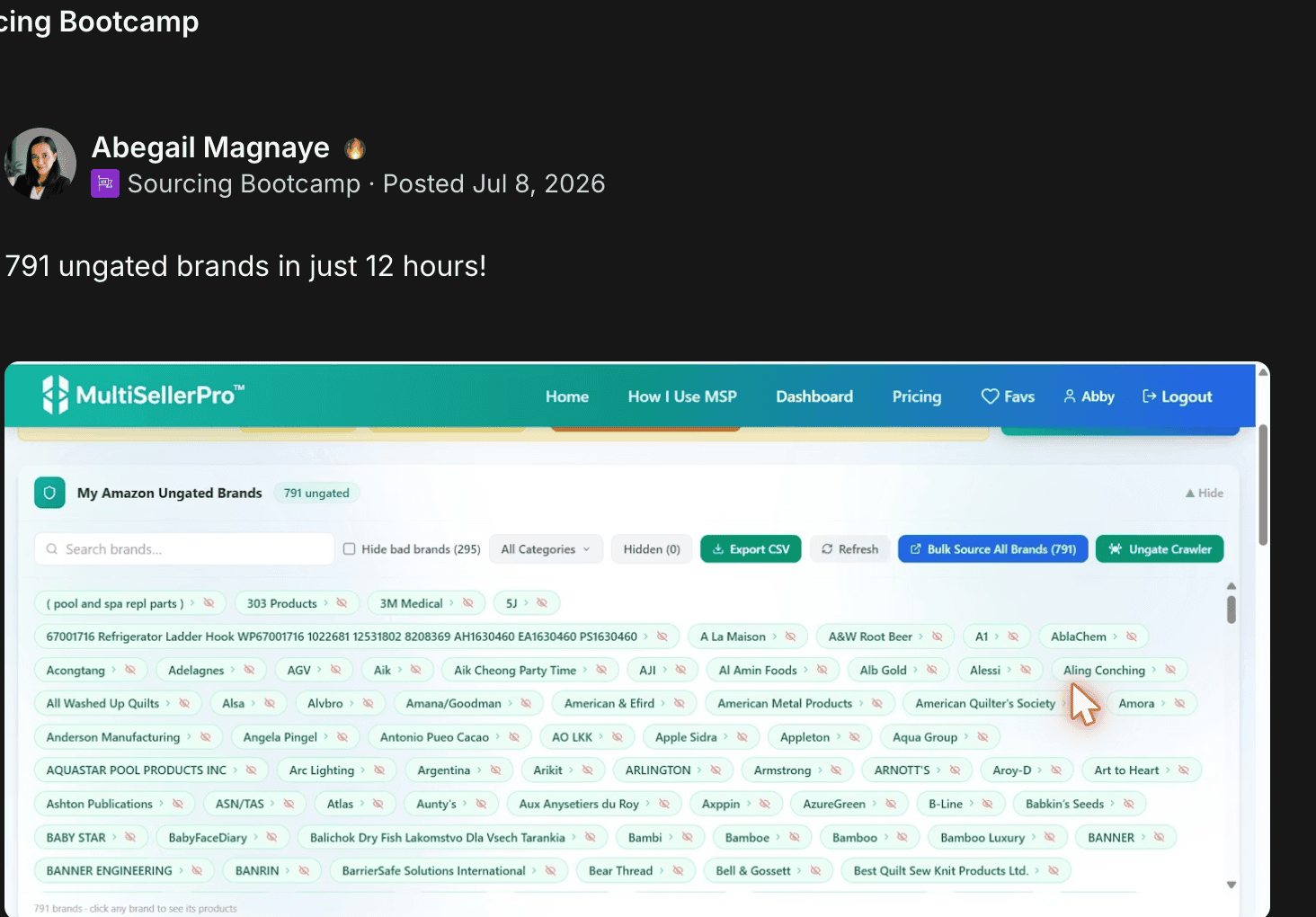Enable Hide bad brands checkbox
This screenshot has height=917, width=1316.
pyautogui.click(x=350, y=549)
